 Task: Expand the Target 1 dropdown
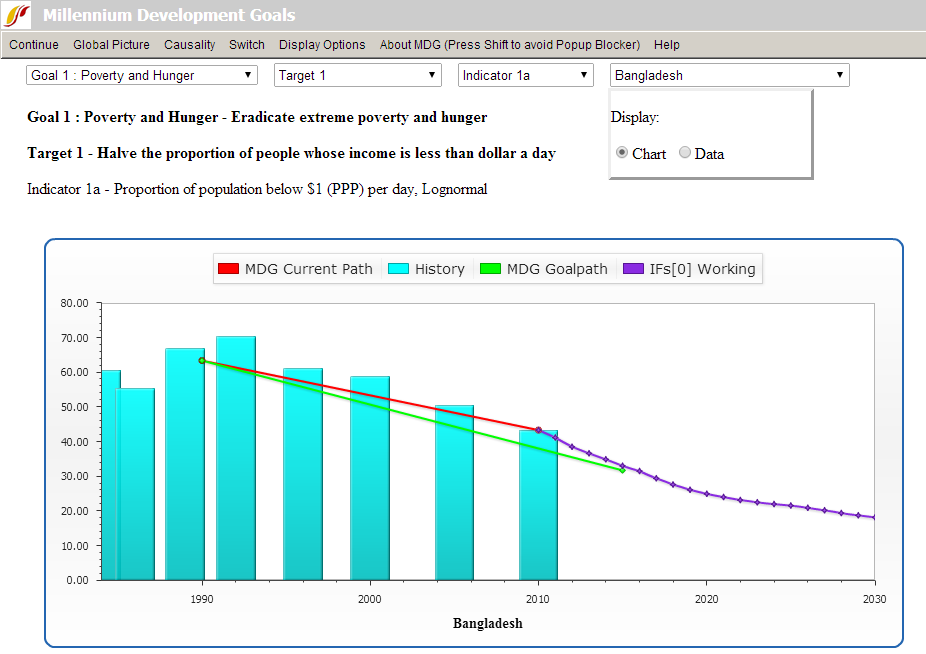357,75
